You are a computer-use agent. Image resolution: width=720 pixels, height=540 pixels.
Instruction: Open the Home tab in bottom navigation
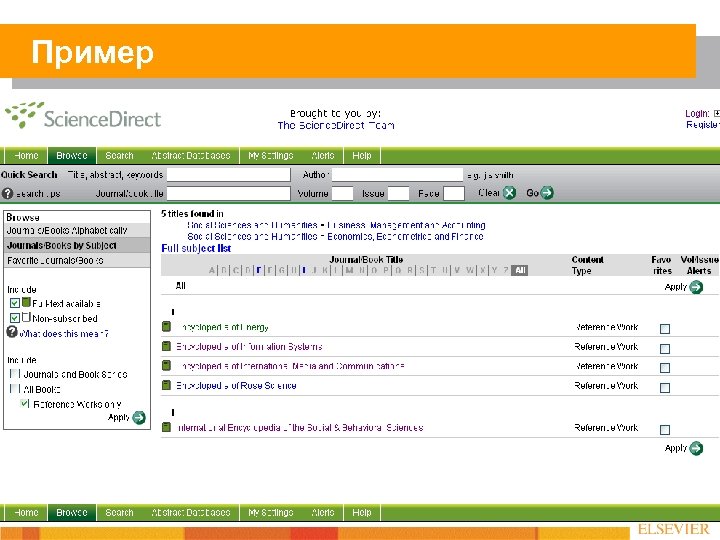tap(26, 512)
